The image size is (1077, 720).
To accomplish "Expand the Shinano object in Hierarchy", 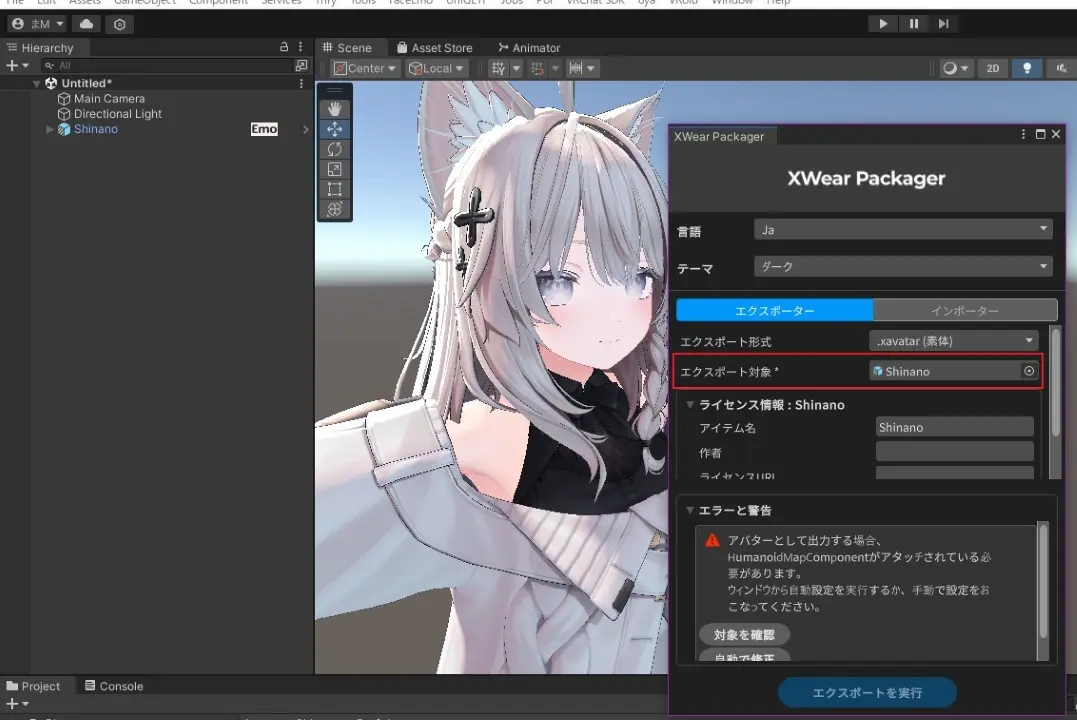I will click(49, 129).
